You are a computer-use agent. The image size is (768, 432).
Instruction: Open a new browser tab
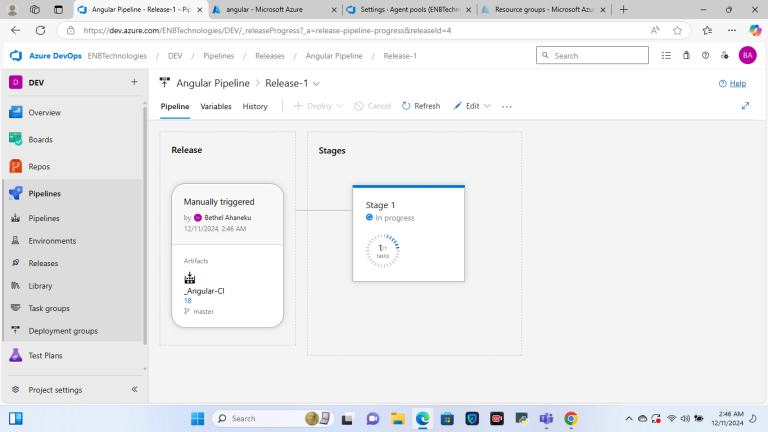tap(624, 9)
